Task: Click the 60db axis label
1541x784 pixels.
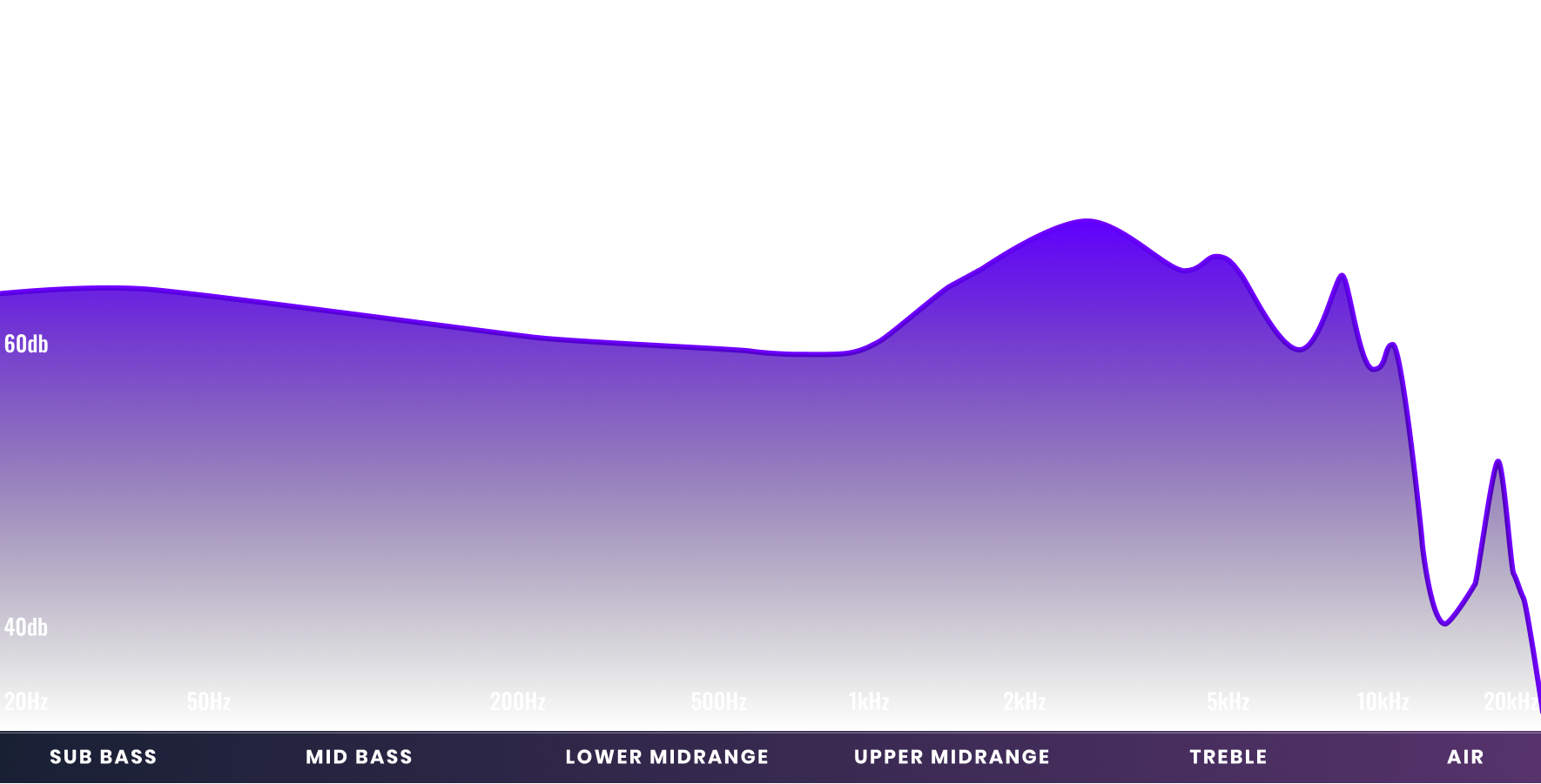Action: click(x=26, y=345)
